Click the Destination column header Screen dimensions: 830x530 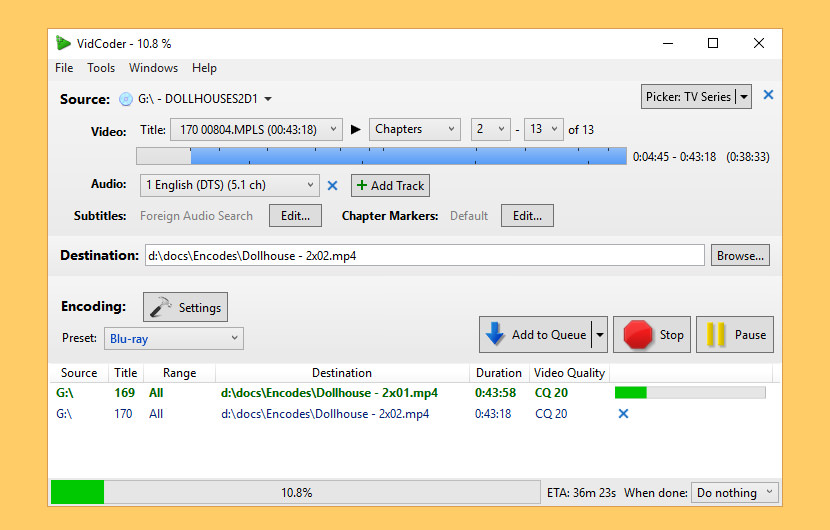click(x=342, y=373)
